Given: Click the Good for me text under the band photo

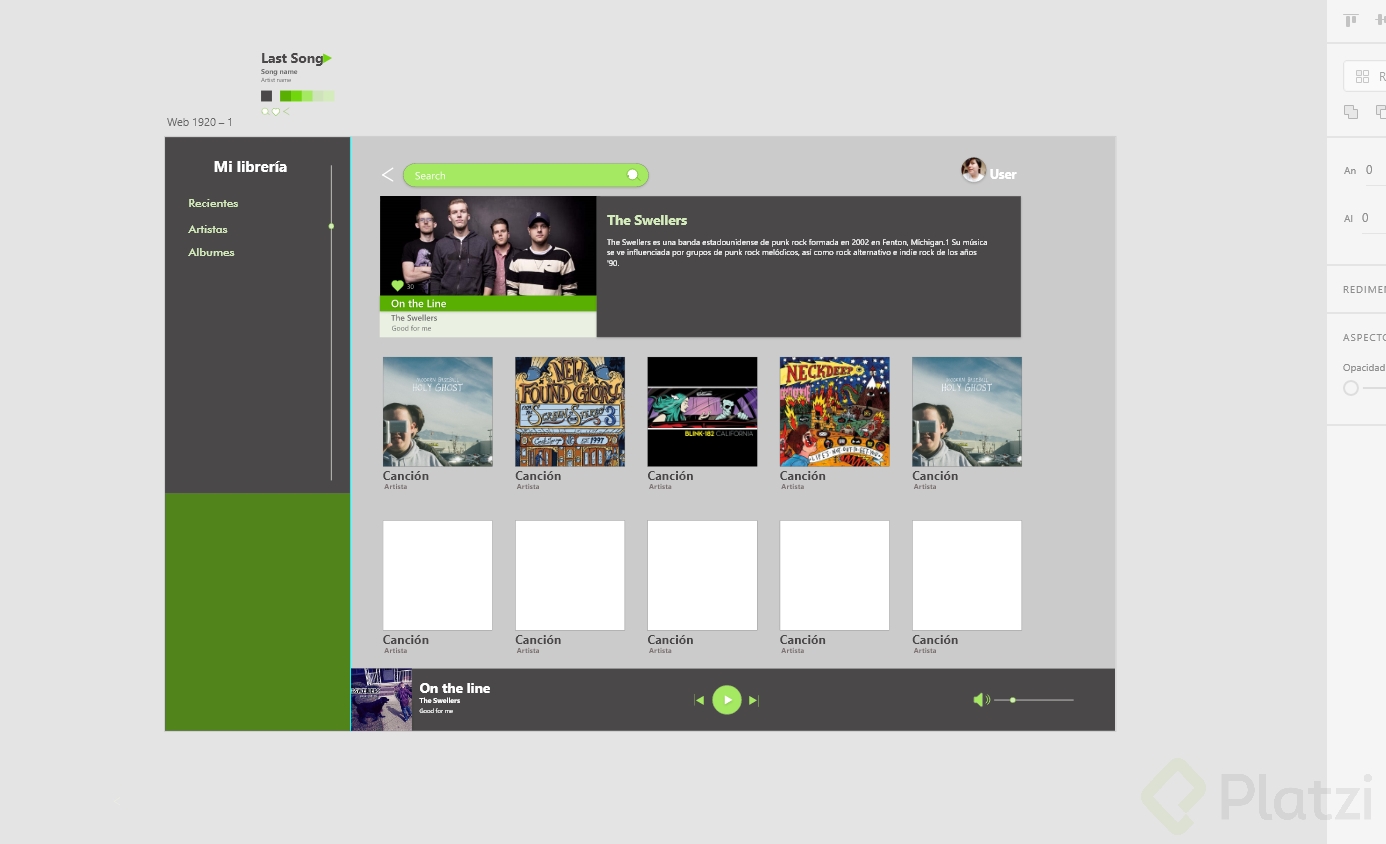Looking at the screenshot, I should [x=411, y=328].
